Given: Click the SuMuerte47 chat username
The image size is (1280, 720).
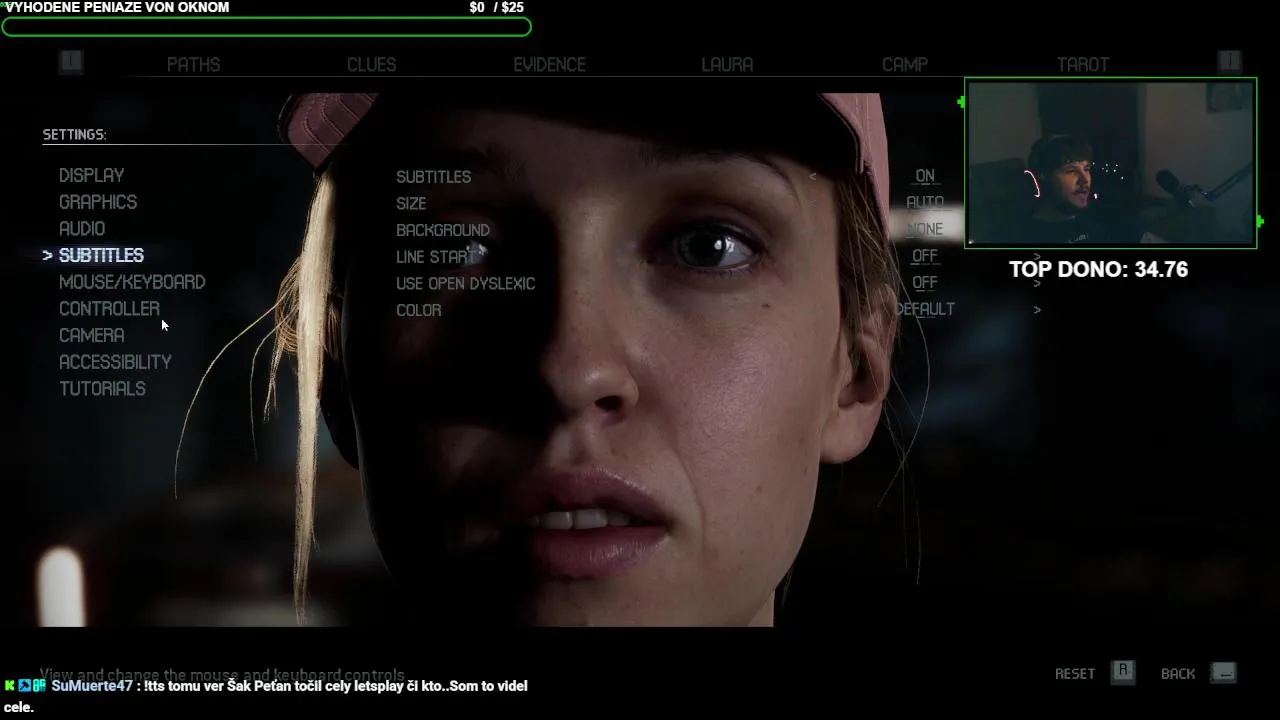Looking at the screenshot, I should click(x=91, y=686).
